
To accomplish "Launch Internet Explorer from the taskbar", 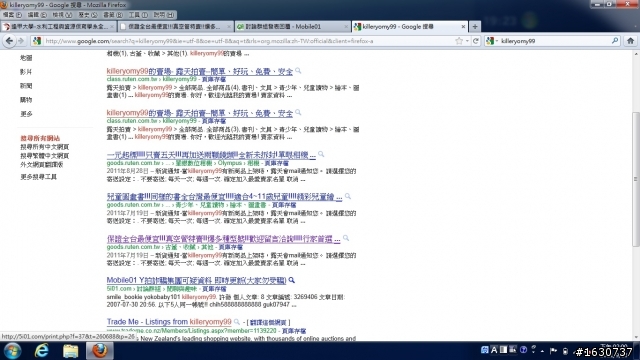I will click(x=41, y=351).
